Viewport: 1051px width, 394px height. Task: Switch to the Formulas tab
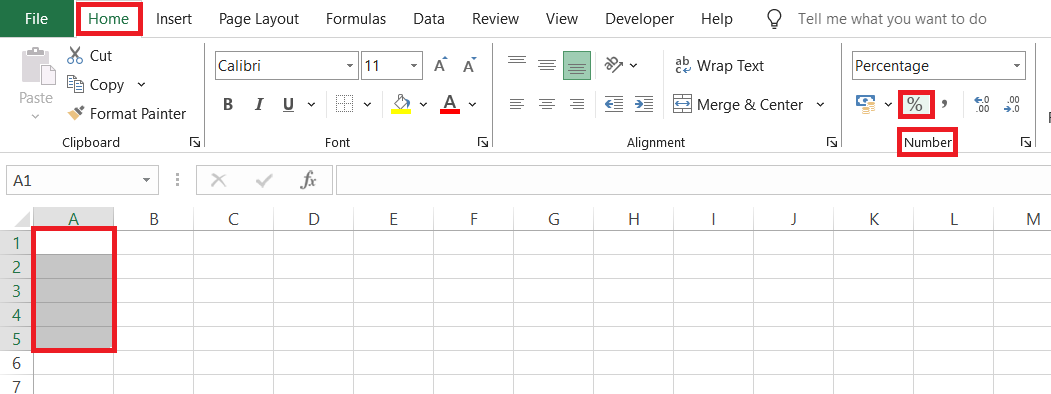tap(356, 19)
